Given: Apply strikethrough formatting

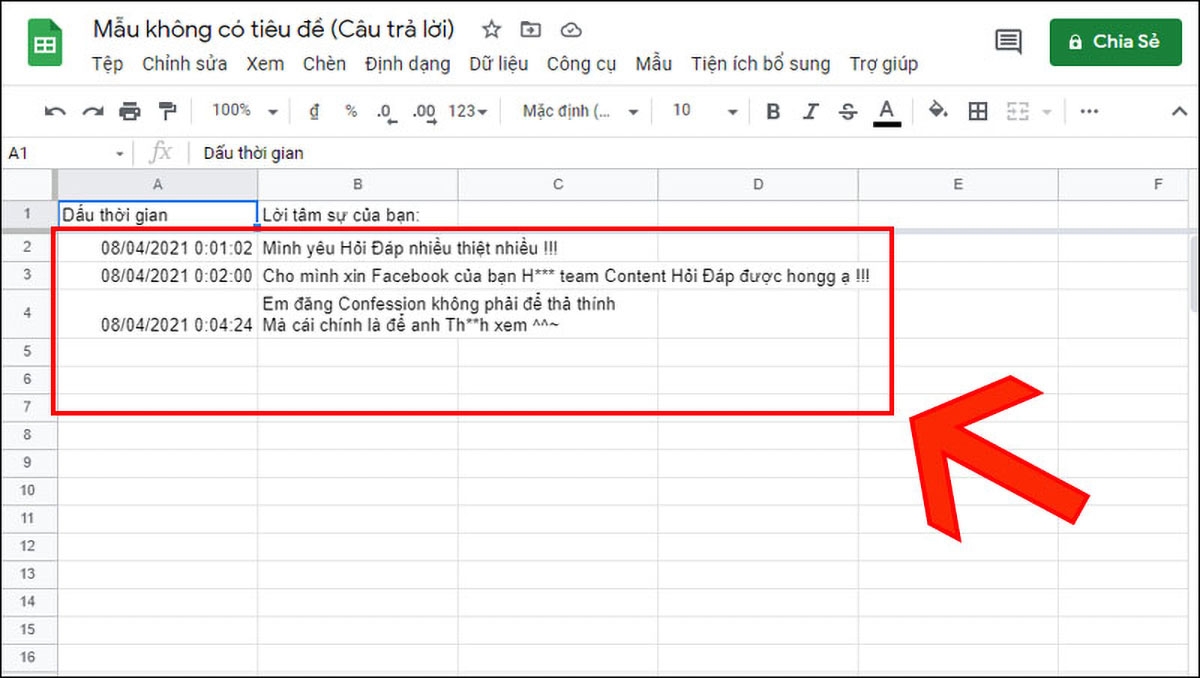Looking at the screenshot, I should tap(847, 111).
